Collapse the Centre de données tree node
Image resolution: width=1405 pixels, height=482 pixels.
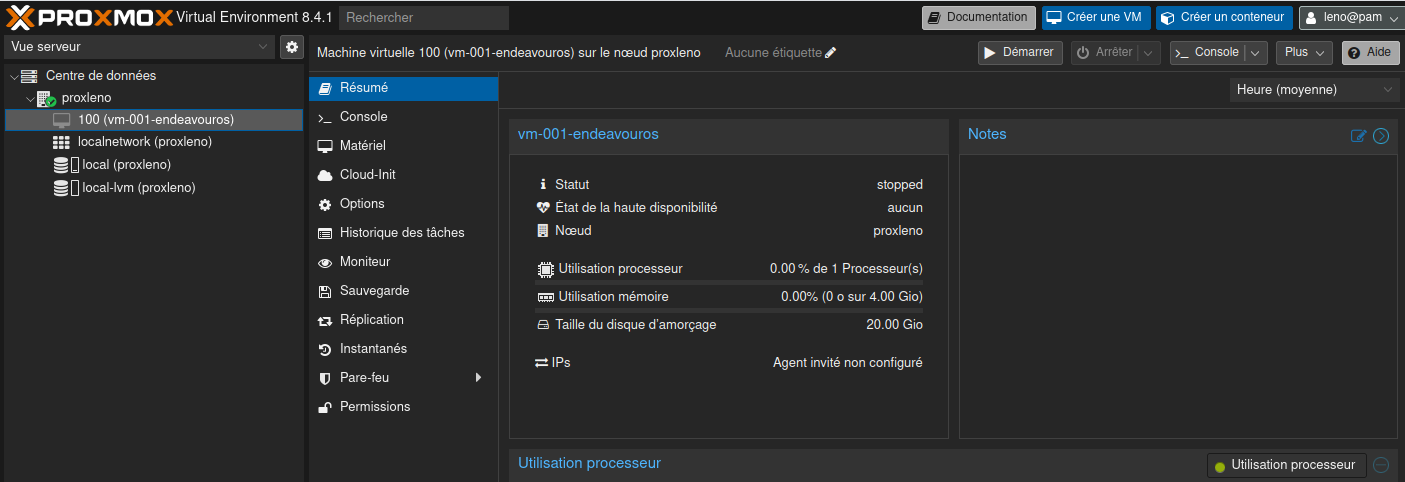(14, 76)
